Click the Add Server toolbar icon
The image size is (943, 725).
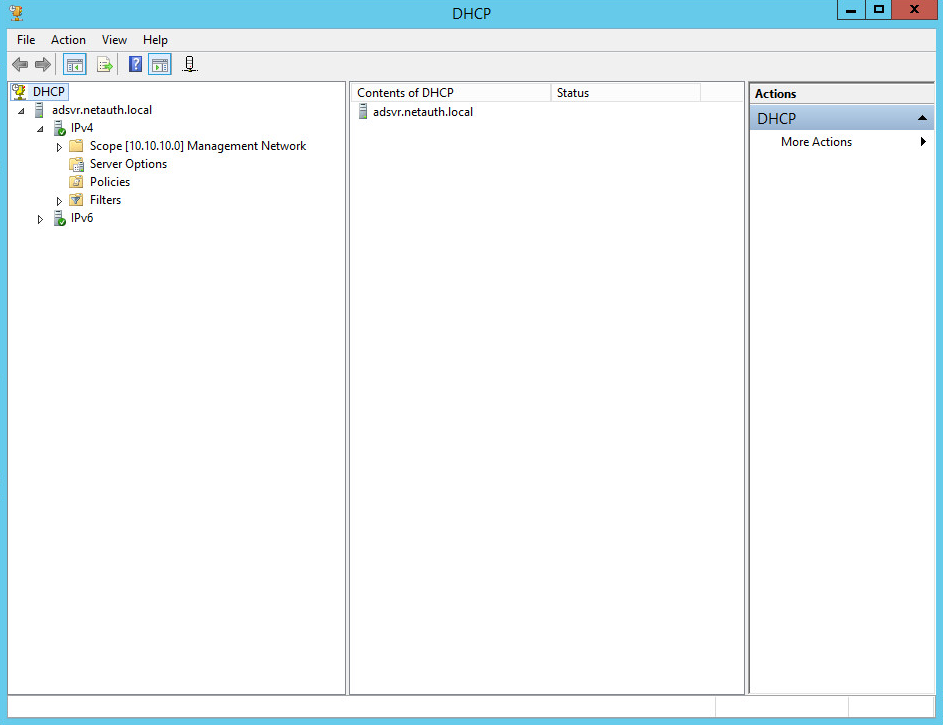pos(189,64)
